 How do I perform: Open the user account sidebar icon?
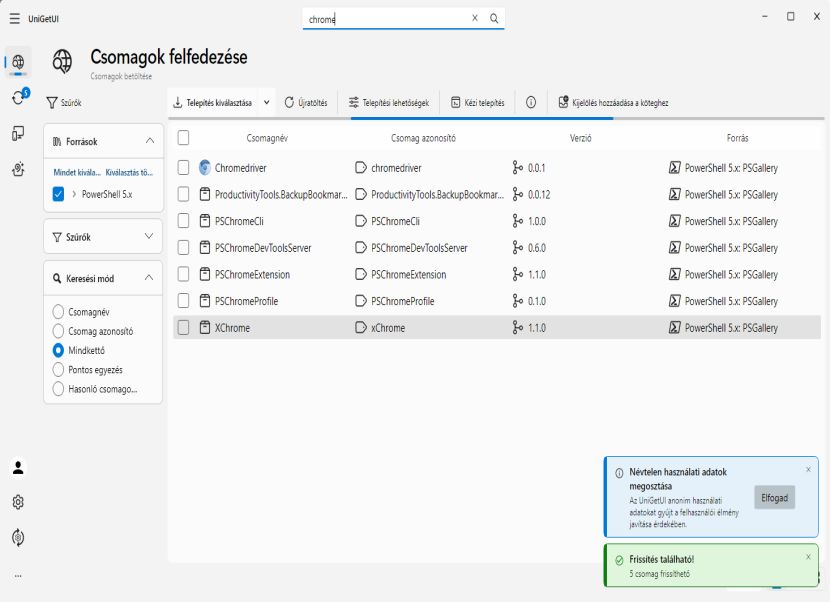pyautogui.click(x=18, y=468)
